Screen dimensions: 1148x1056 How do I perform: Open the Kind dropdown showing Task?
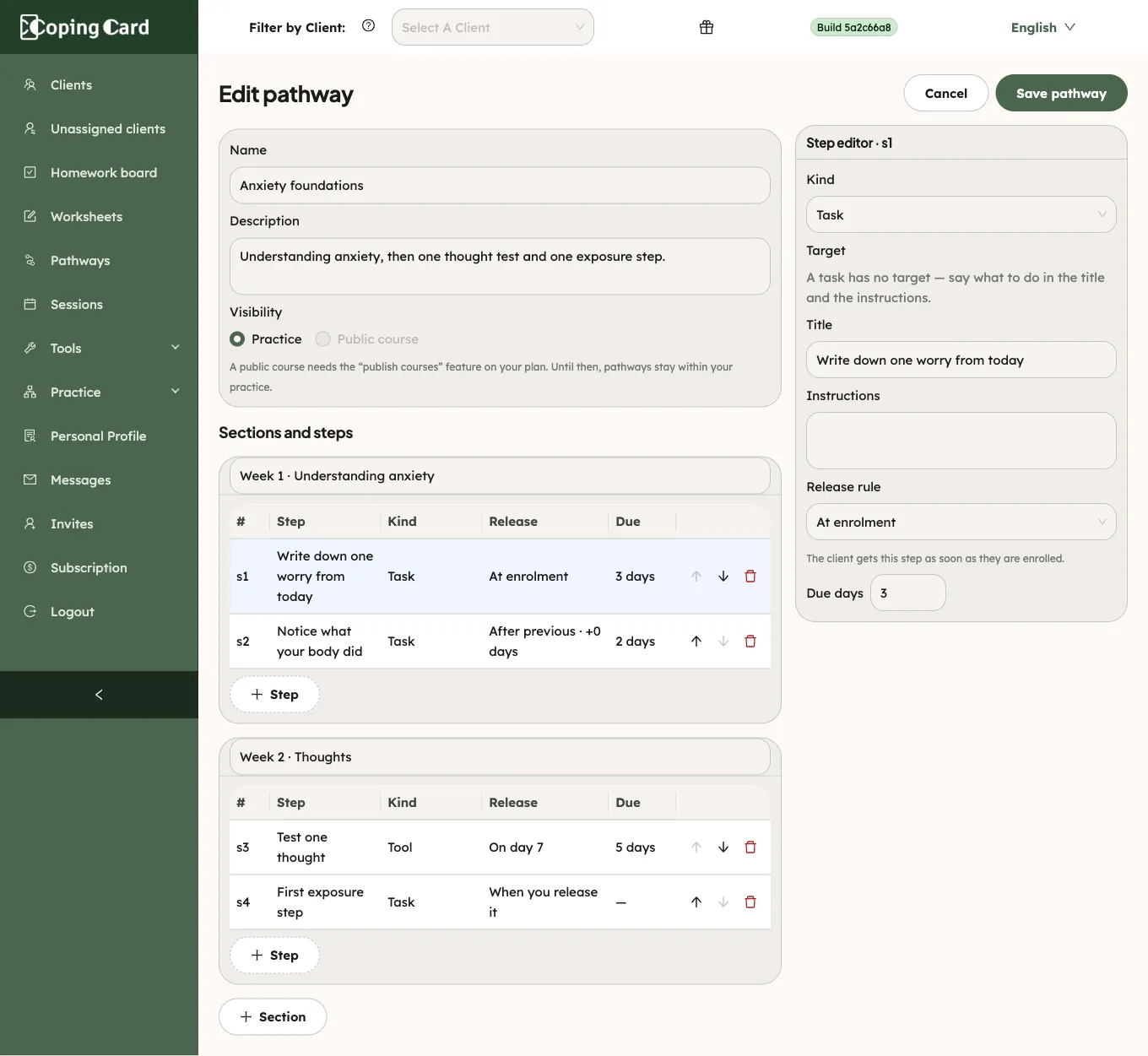coord(961,214)
